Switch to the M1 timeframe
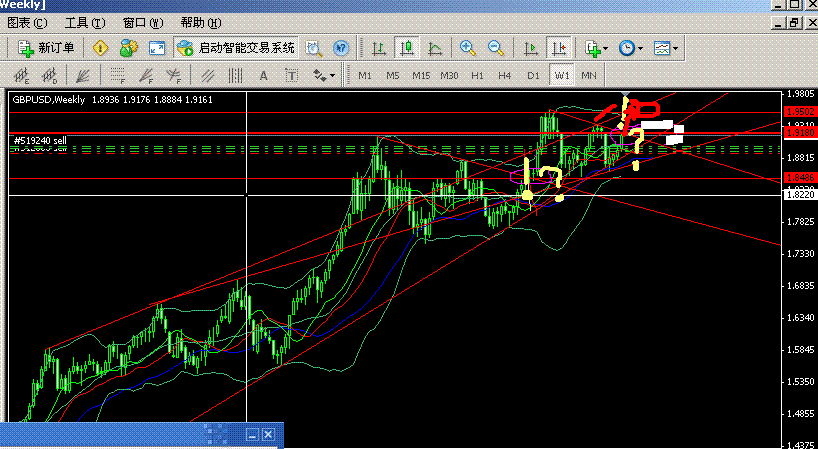This screenshot has width=818, height=449. (365, 76)
